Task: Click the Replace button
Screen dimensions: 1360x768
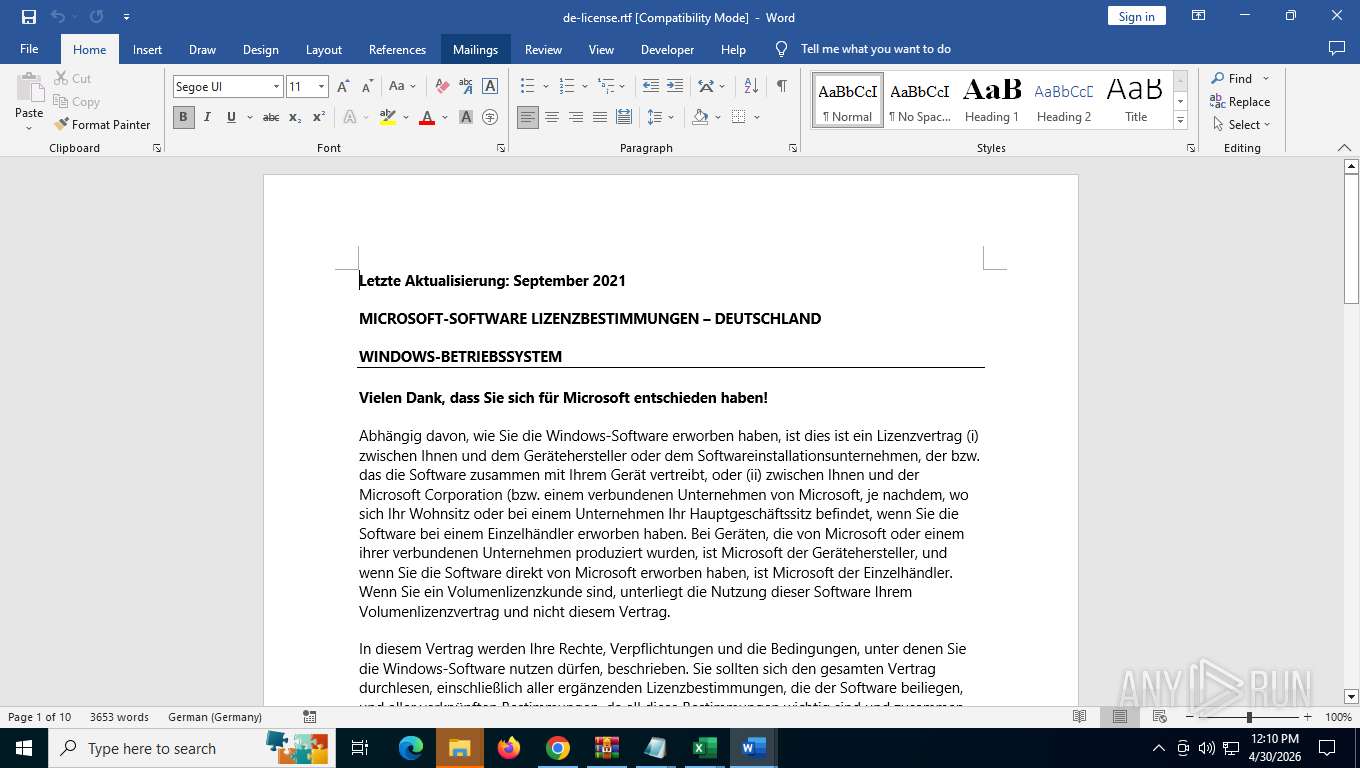Action: coord(1240,101)
